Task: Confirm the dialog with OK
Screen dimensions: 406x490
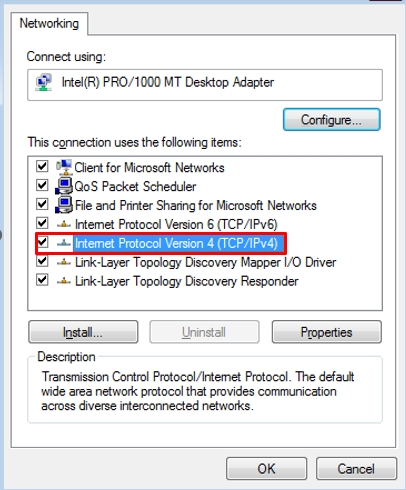Action: 266,469
